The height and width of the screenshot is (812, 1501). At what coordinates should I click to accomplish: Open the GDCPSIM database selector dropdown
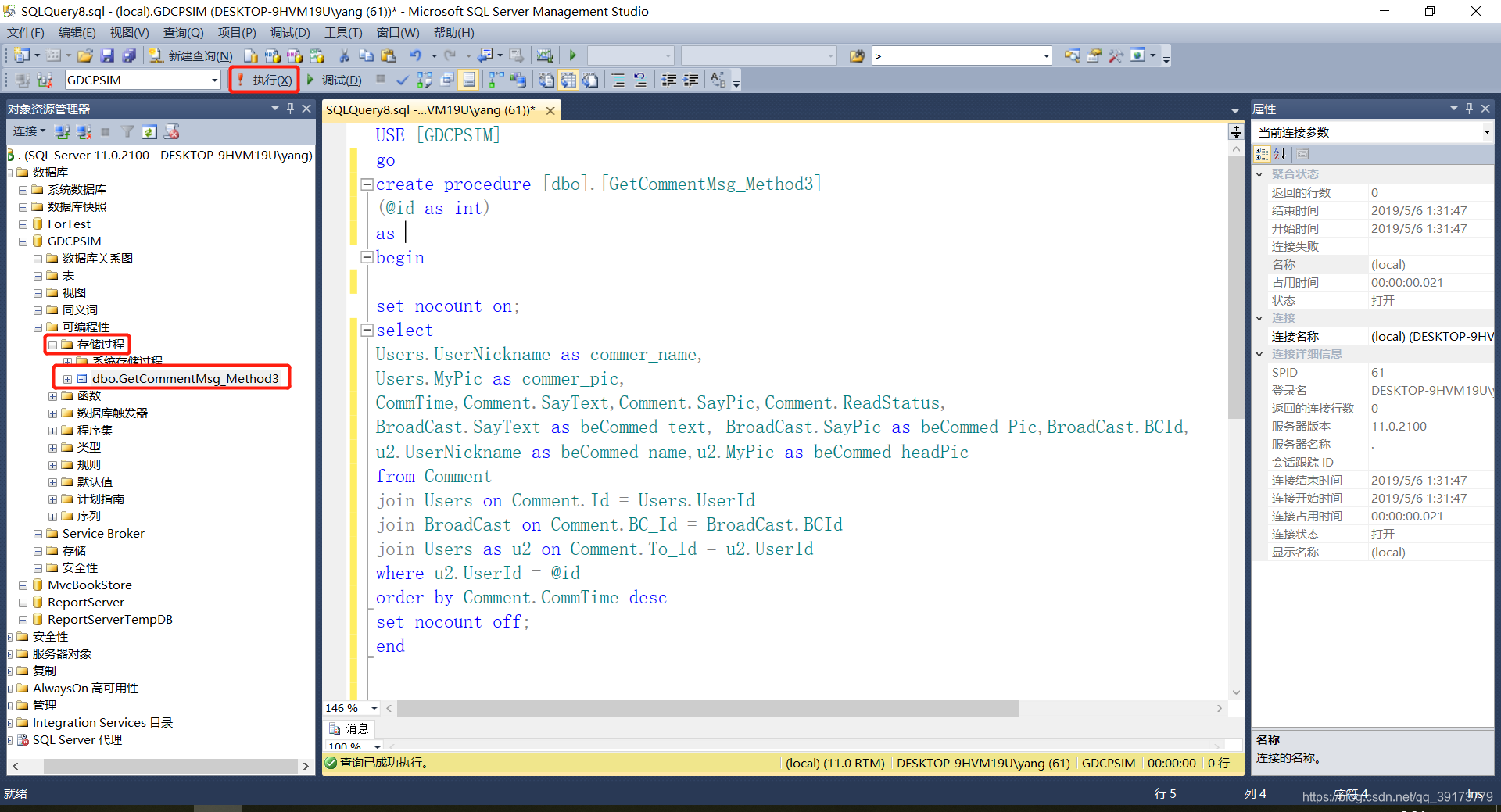214,80
